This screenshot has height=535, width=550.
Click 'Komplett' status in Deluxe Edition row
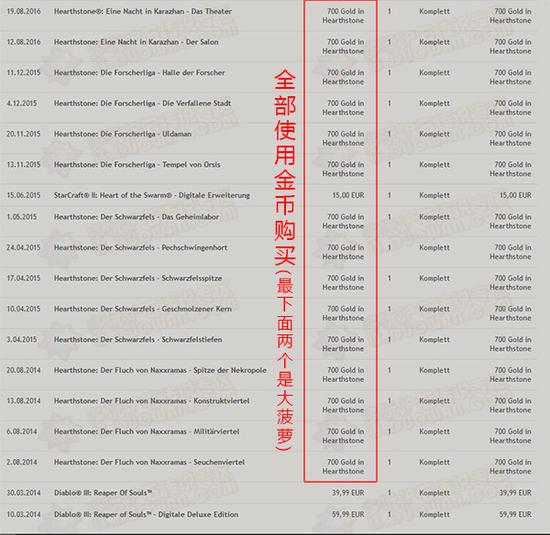pos(434,514)
